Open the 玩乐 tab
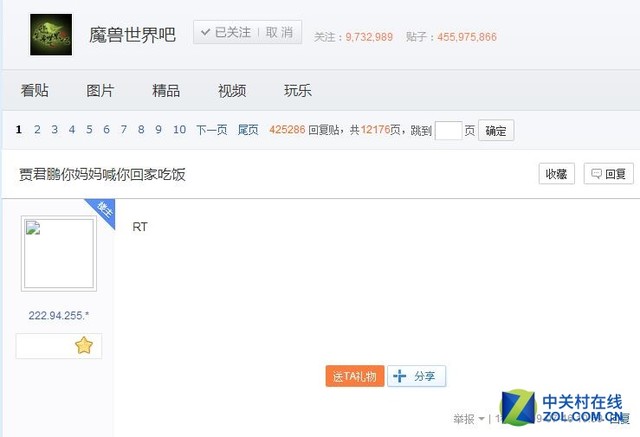Screen dimensions: 640x437 pos(298,91)
